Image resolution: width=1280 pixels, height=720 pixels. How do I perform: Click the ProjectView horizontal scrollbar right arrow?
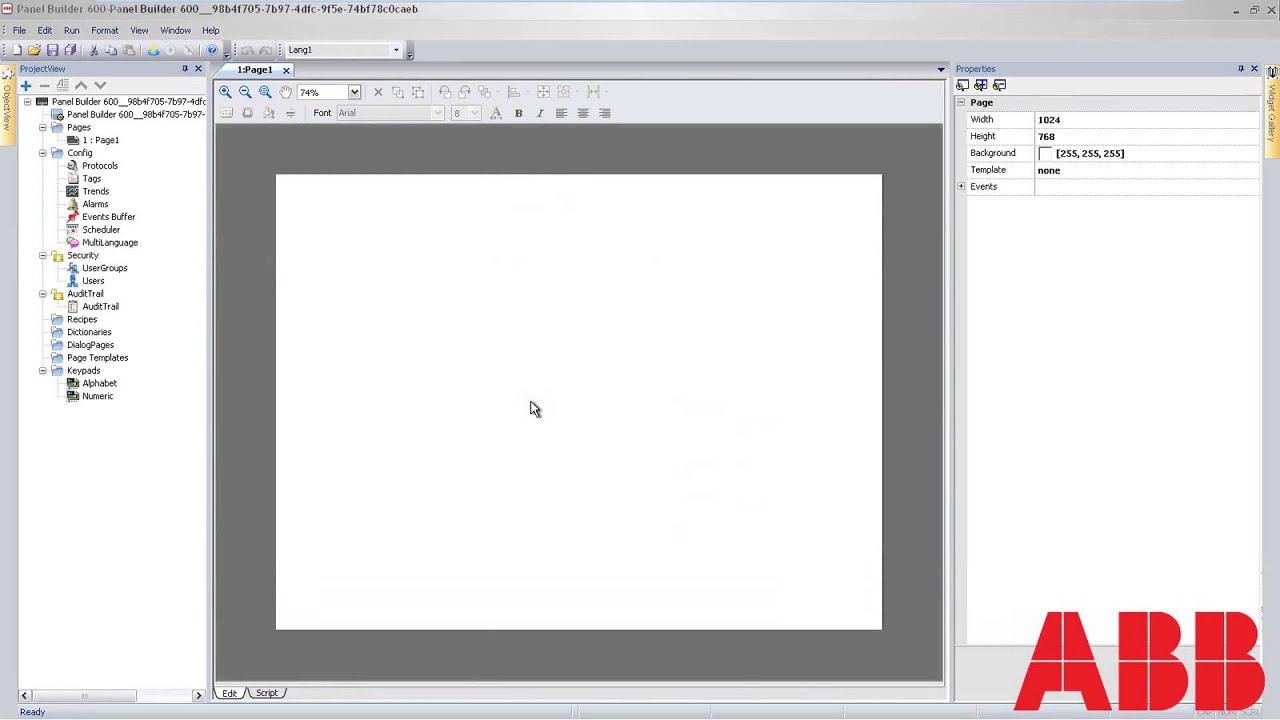[x=198, y=695]
